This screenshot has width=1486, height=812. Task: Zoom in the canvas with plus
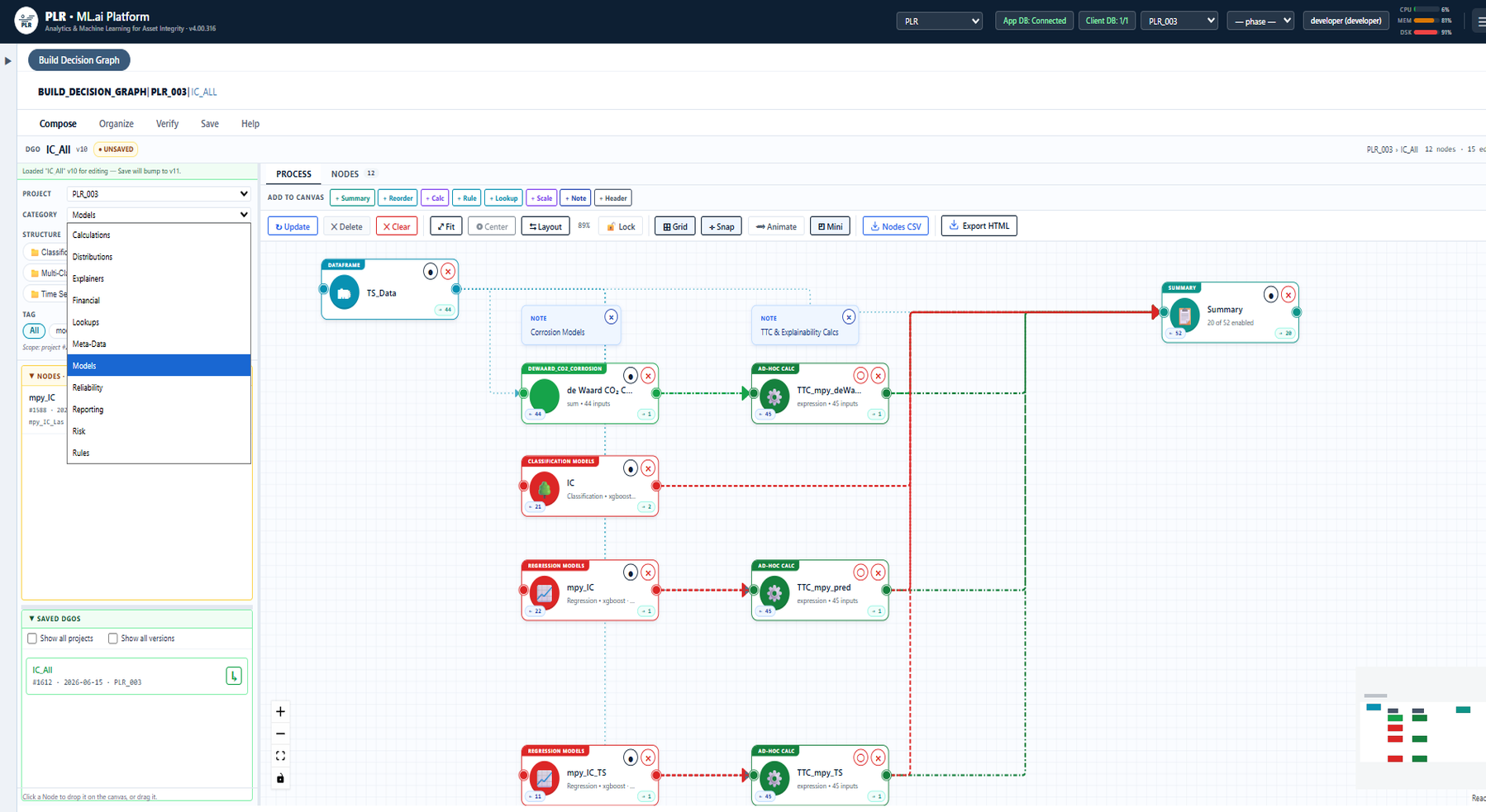[280, 711]
